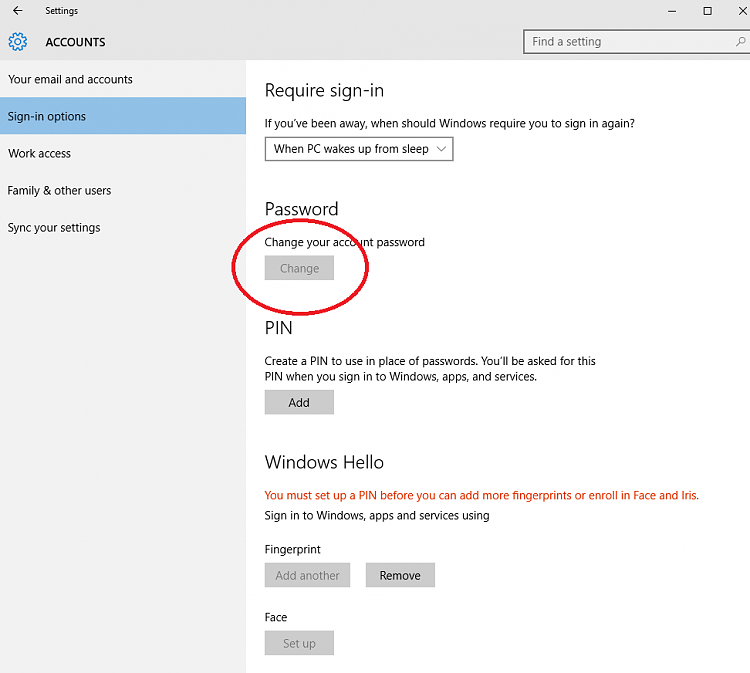Navigate to Sync your settings

(x=54, y=228)
